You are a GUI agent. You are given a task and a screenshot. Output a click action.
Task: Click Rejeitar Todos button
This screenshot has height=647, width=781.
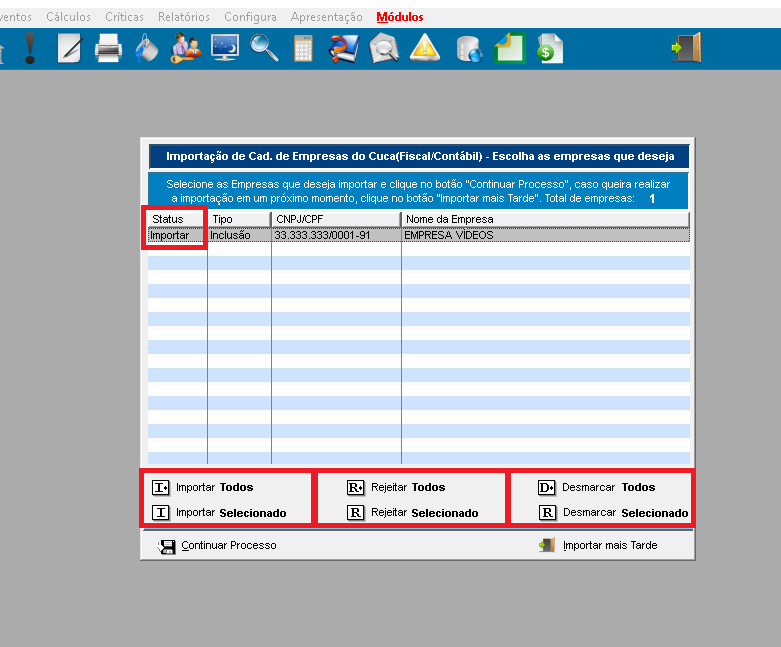click(x=396, y=487)
